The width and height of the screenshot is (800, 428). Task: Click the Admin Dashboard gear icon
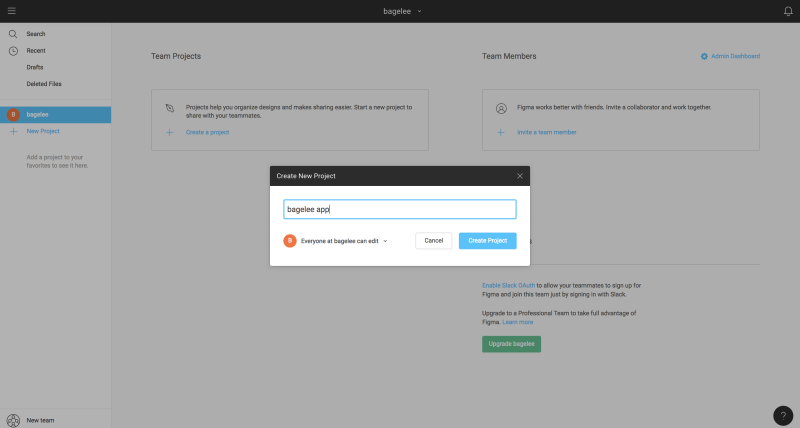click(704, 57)
